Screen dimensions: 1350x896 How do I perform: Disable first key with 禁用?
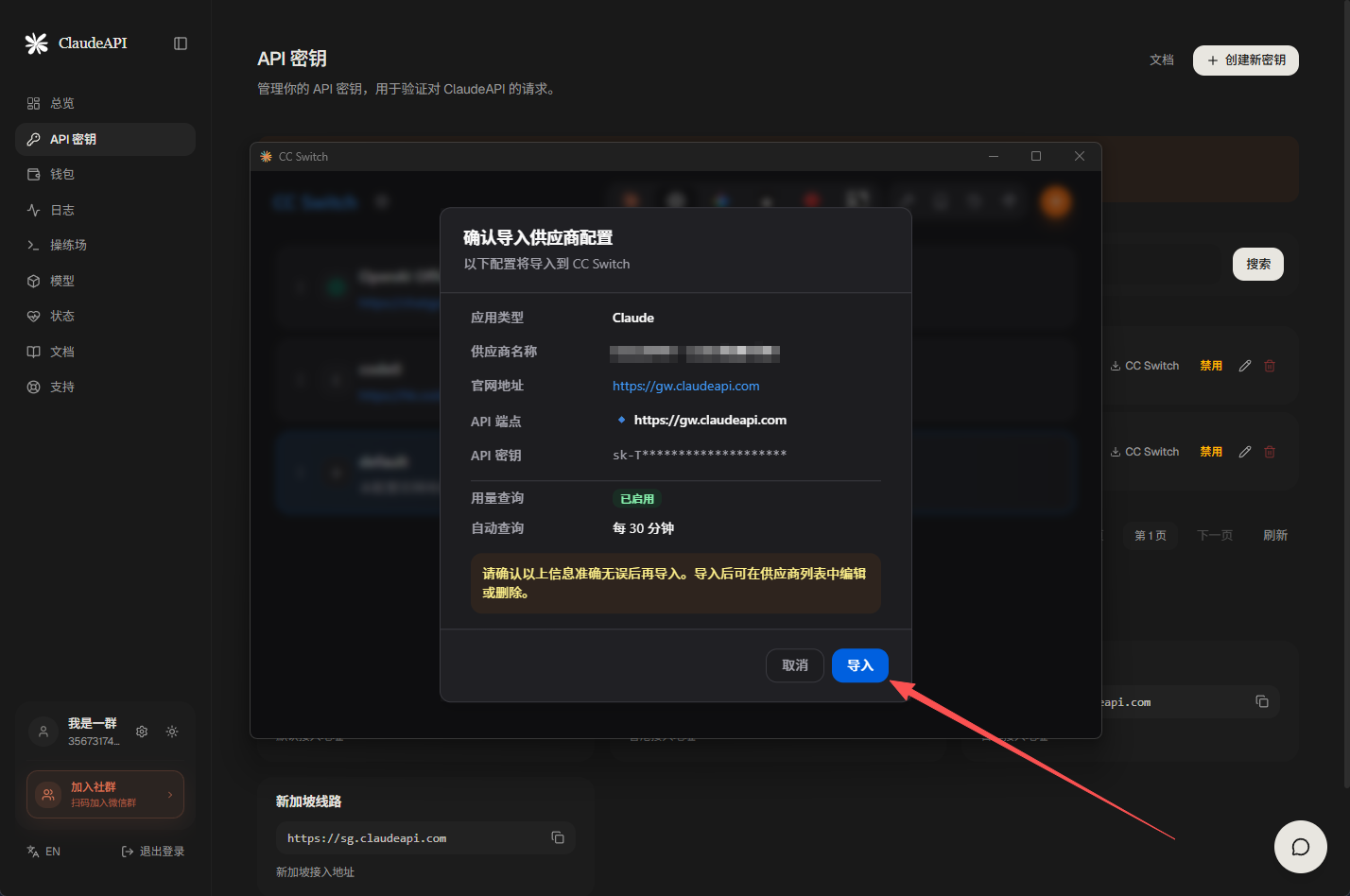click(x=1211, y=366)
